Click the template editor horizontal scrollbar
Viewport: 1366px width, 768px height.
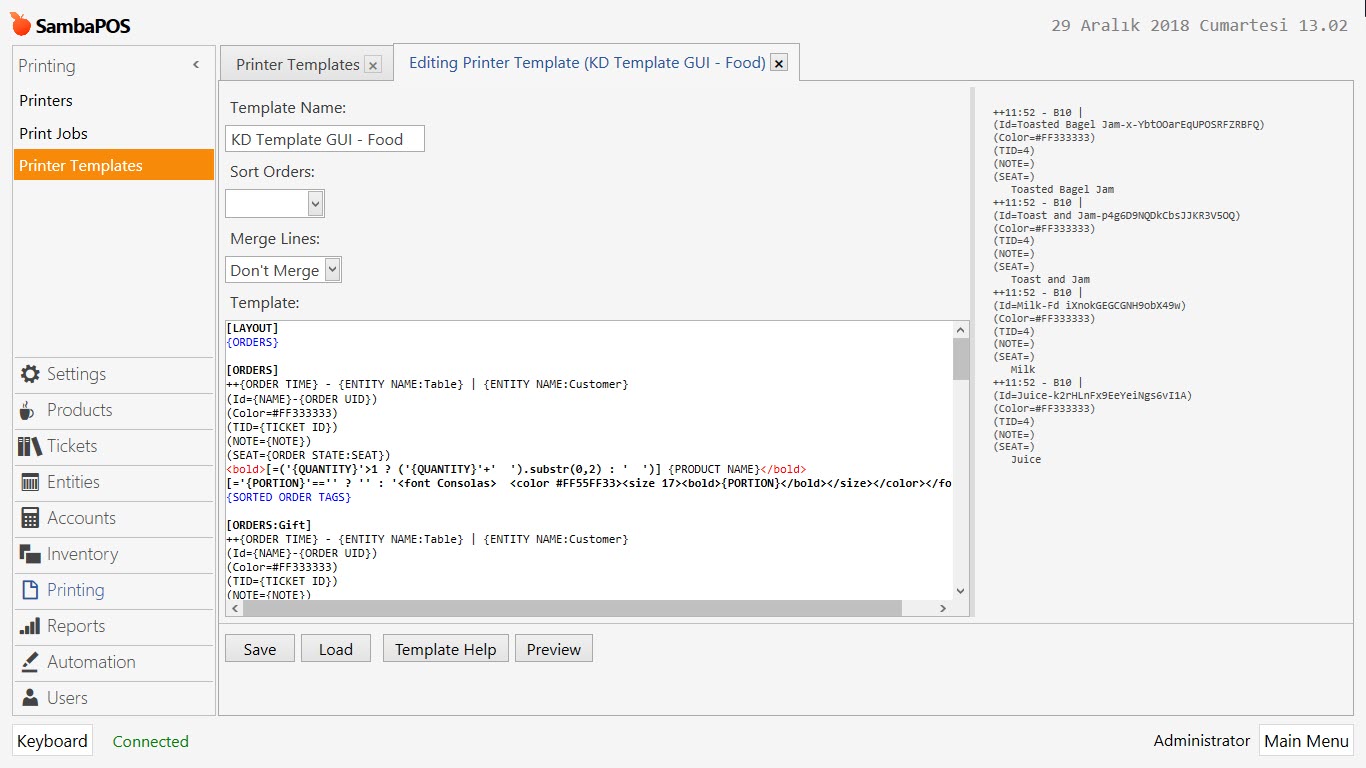point(571,608)
